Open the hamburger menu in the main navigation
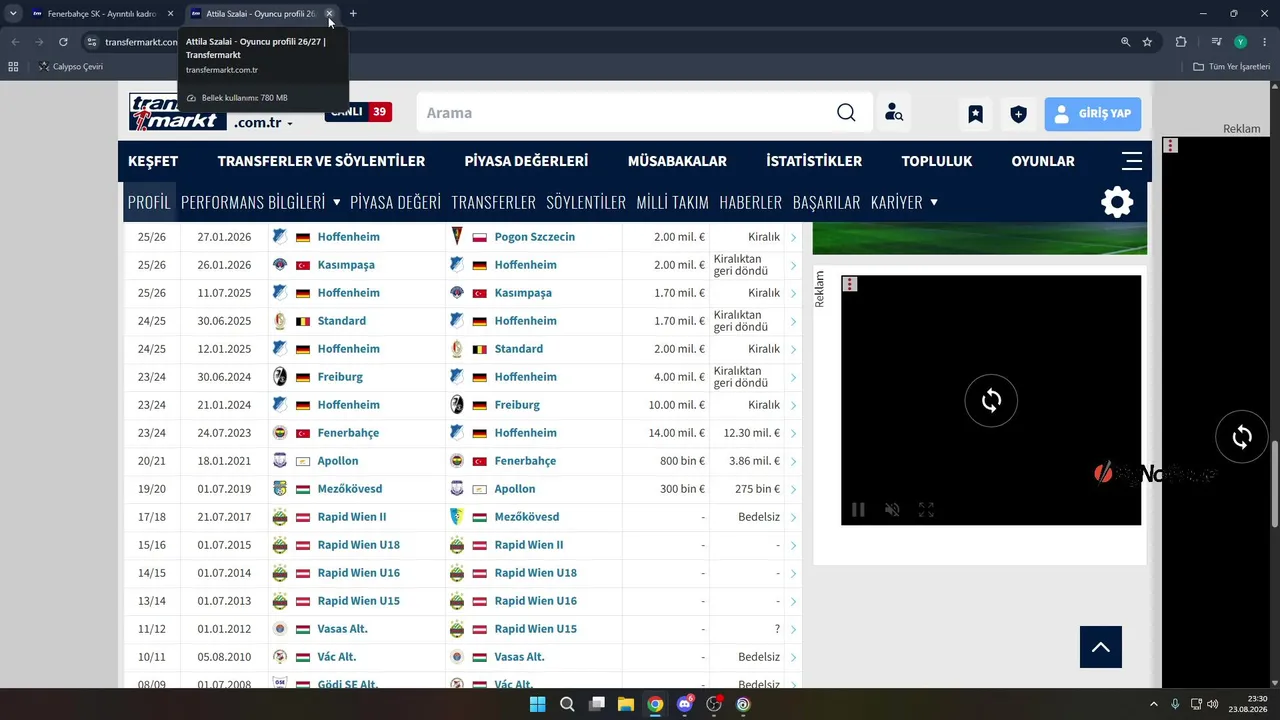 point(1132,161)
